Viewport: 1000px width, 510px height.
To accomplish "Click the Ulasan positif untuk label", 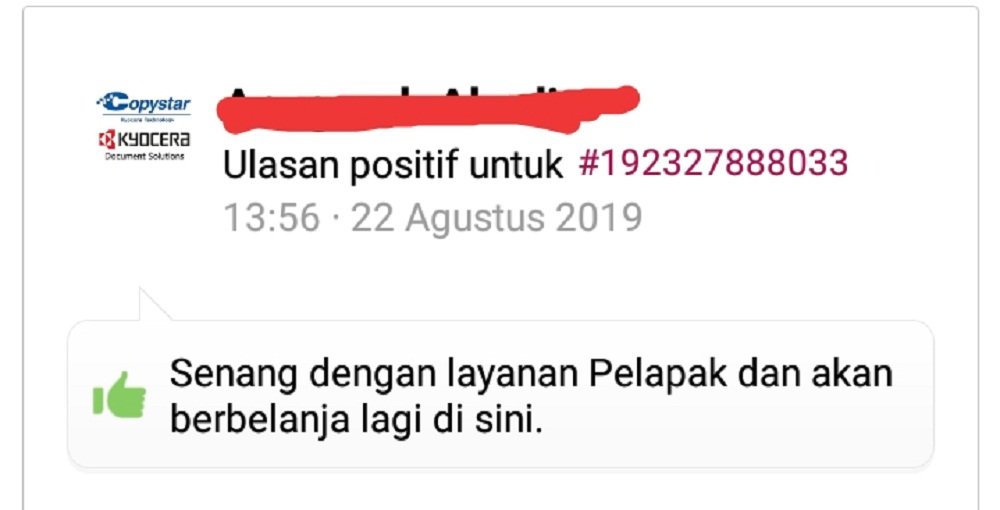I will (x=392, y=166).
